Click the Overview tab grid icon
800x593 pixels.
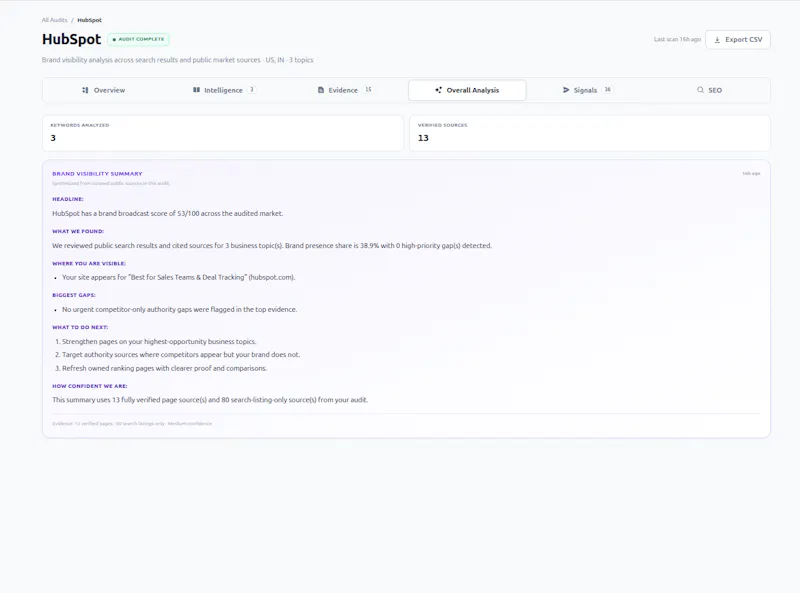[85, 90]
